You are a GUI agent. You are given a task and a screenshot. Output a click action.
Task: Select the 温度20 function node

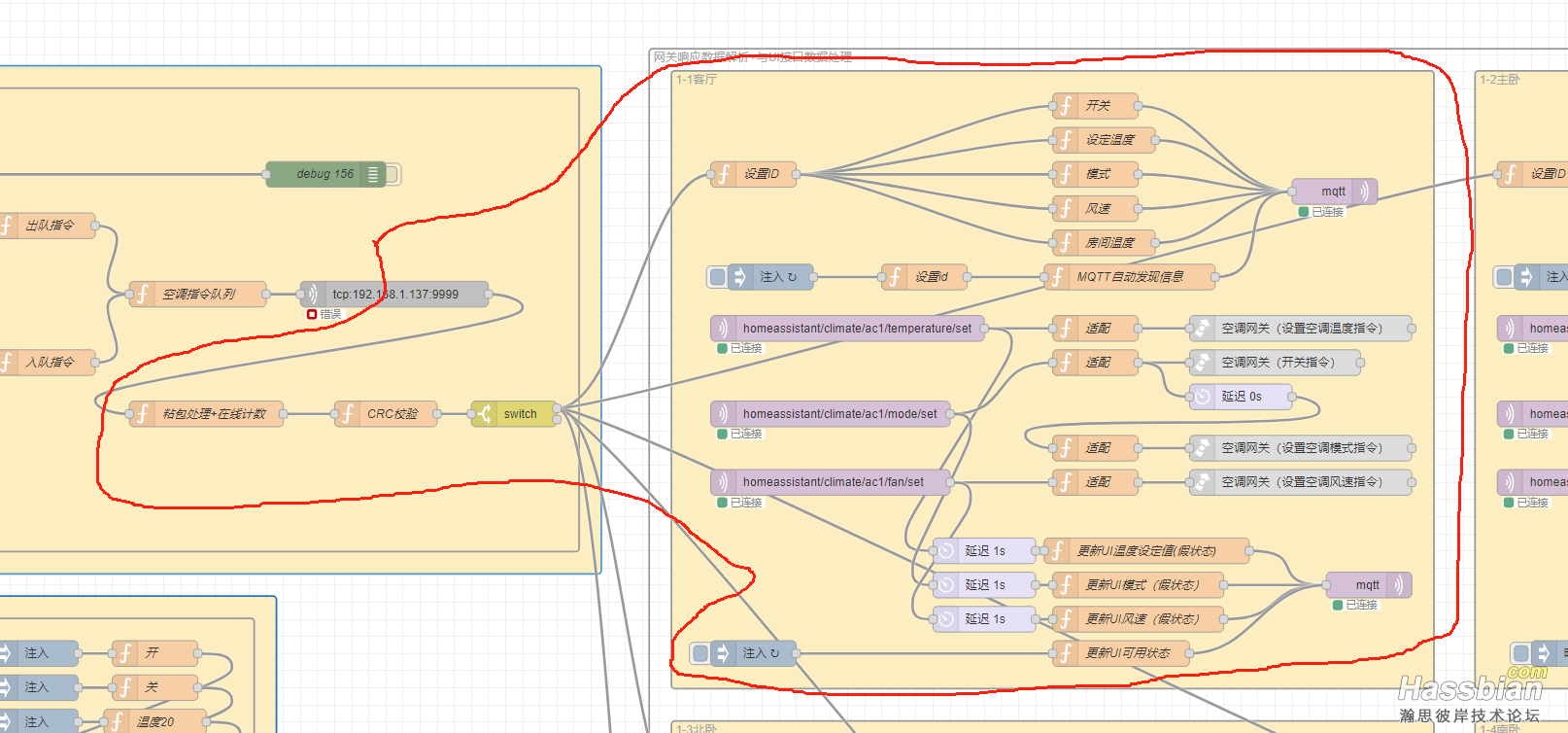click(153, 722)
